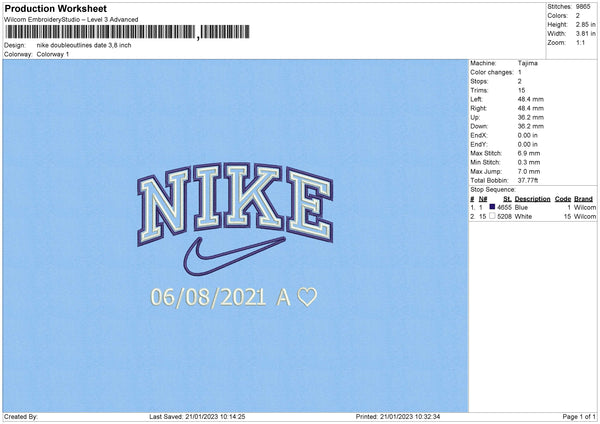Click the 'Colorway 1' value
600x424 pixels.
53,54
